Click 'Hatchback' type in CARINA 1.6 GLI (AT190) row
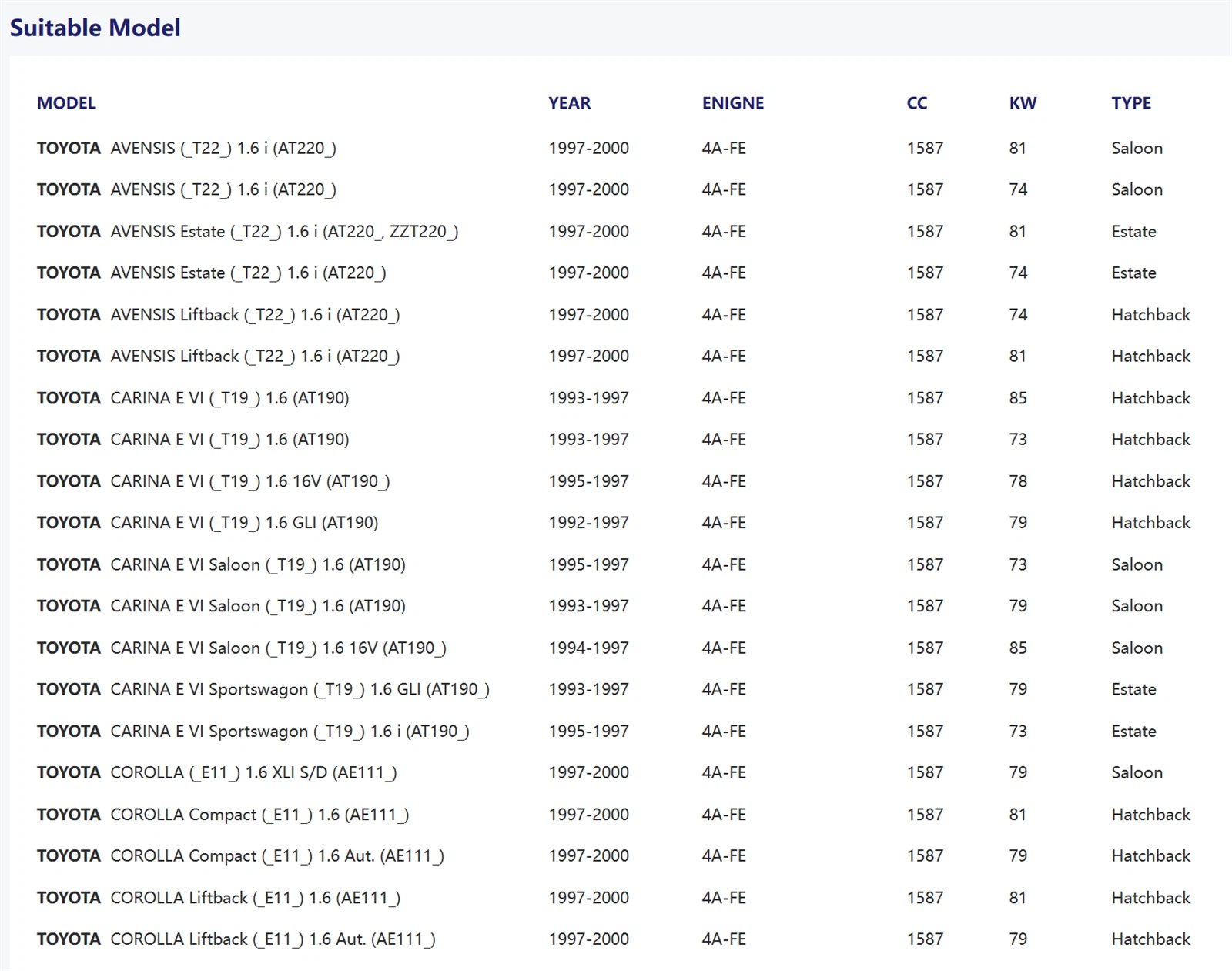1232x971 pixels. 1150,523
